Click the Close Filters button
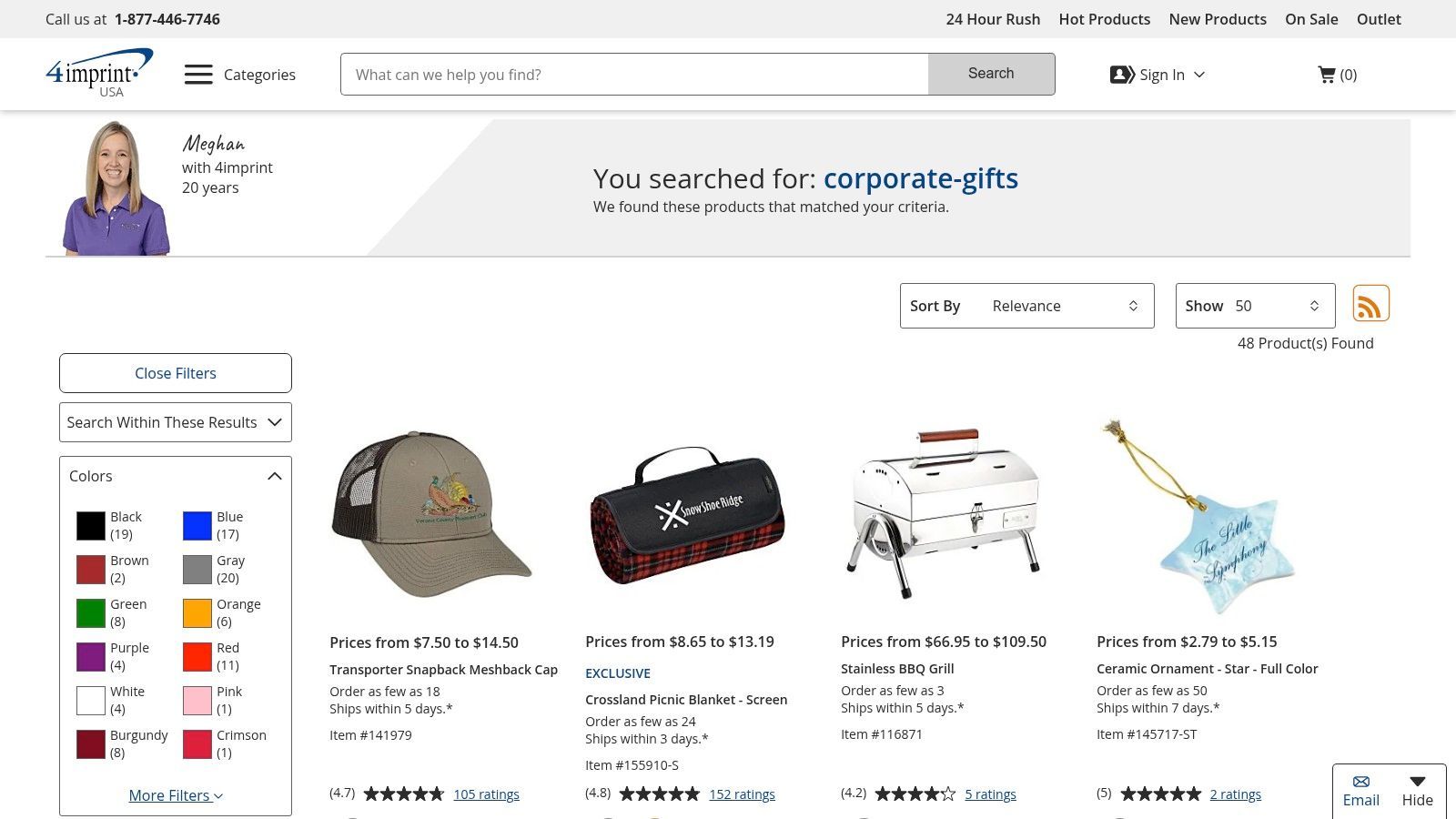 point(175,373)
